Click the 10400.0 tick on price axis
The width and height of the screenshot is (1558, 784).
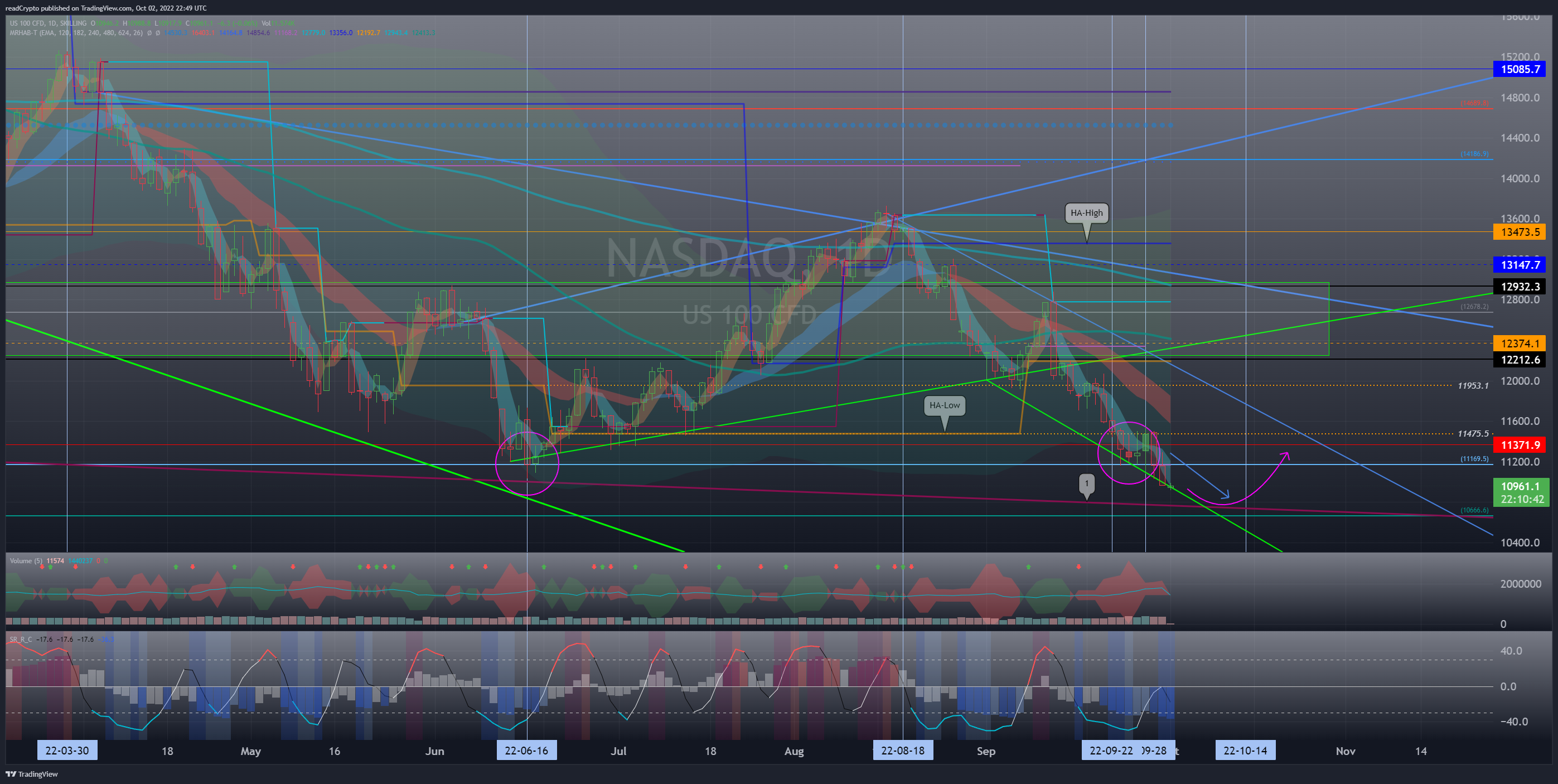(1520, 543)
